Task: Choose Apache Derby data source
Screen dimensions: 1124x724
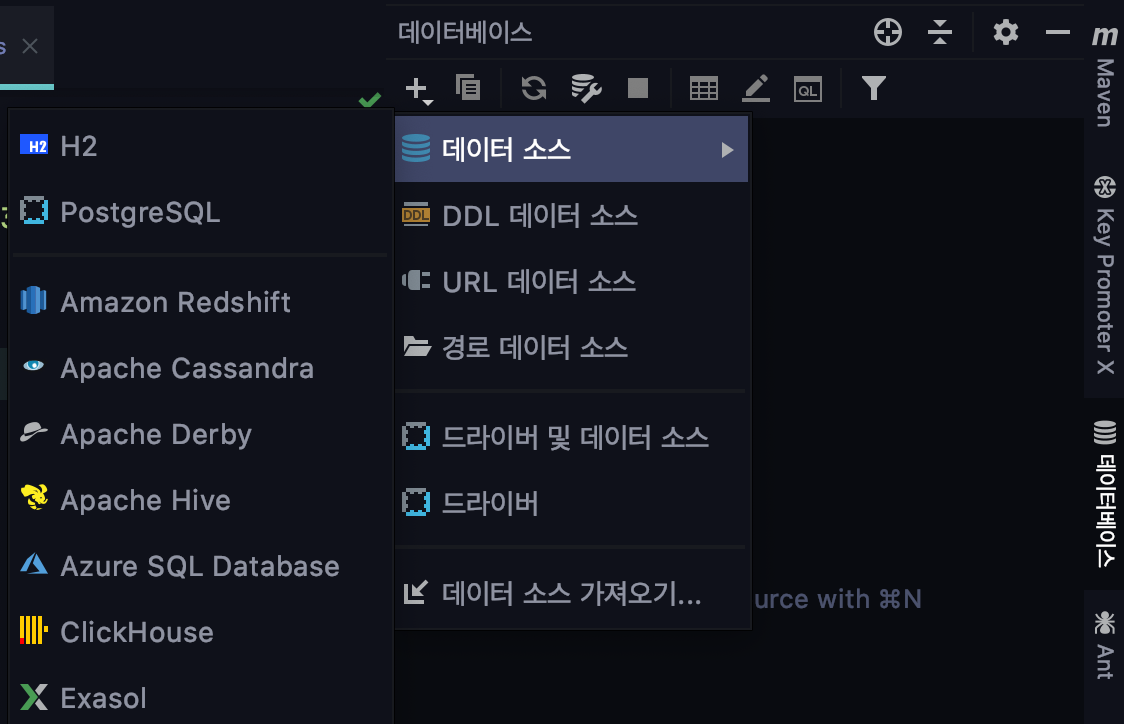Action: (x=201, y=434)
